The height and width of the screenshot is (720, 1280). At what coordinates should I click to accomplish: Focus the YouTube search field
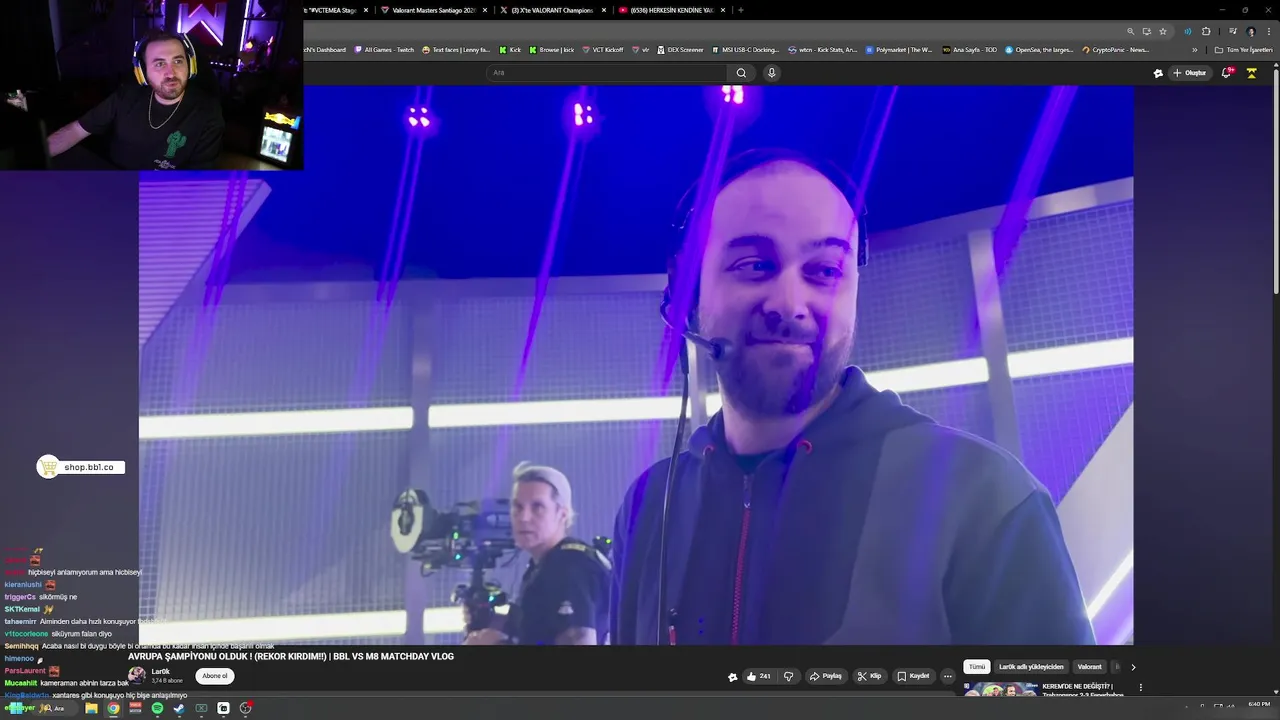607,73
